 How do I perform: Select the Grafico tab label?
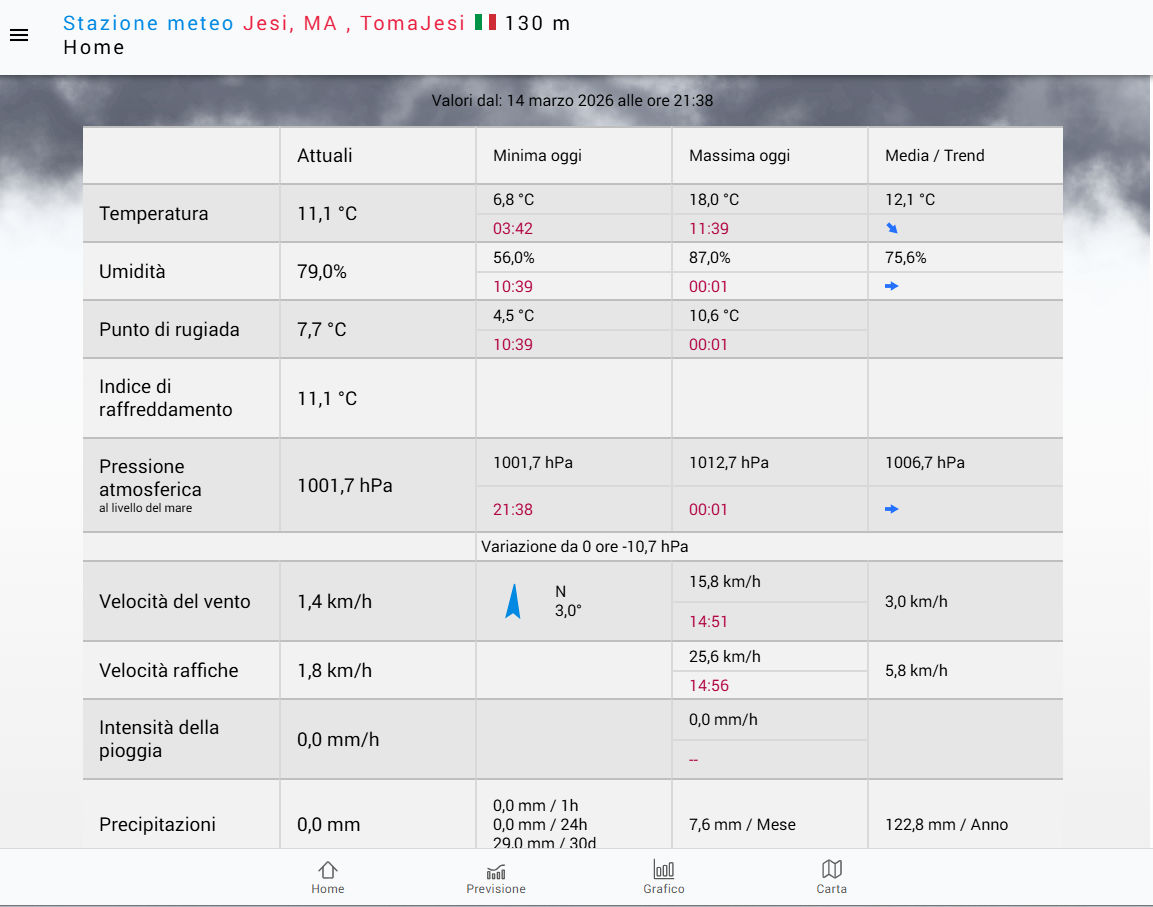point(664,889)
